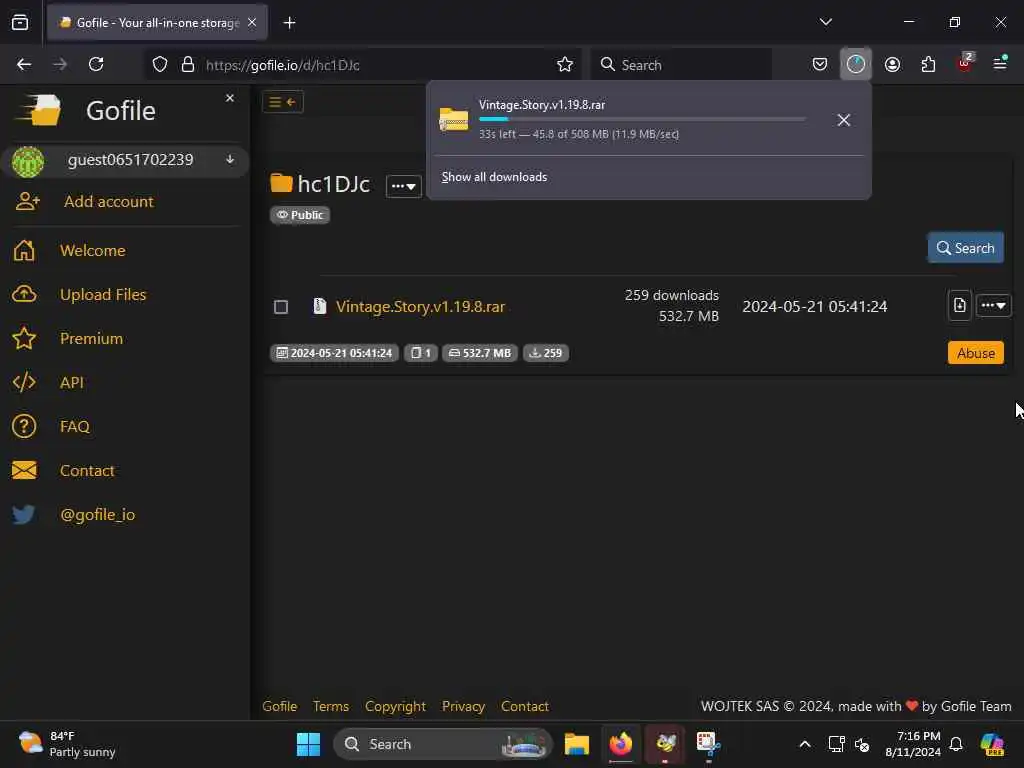Click Show all downloads

[x=494, y=177]
